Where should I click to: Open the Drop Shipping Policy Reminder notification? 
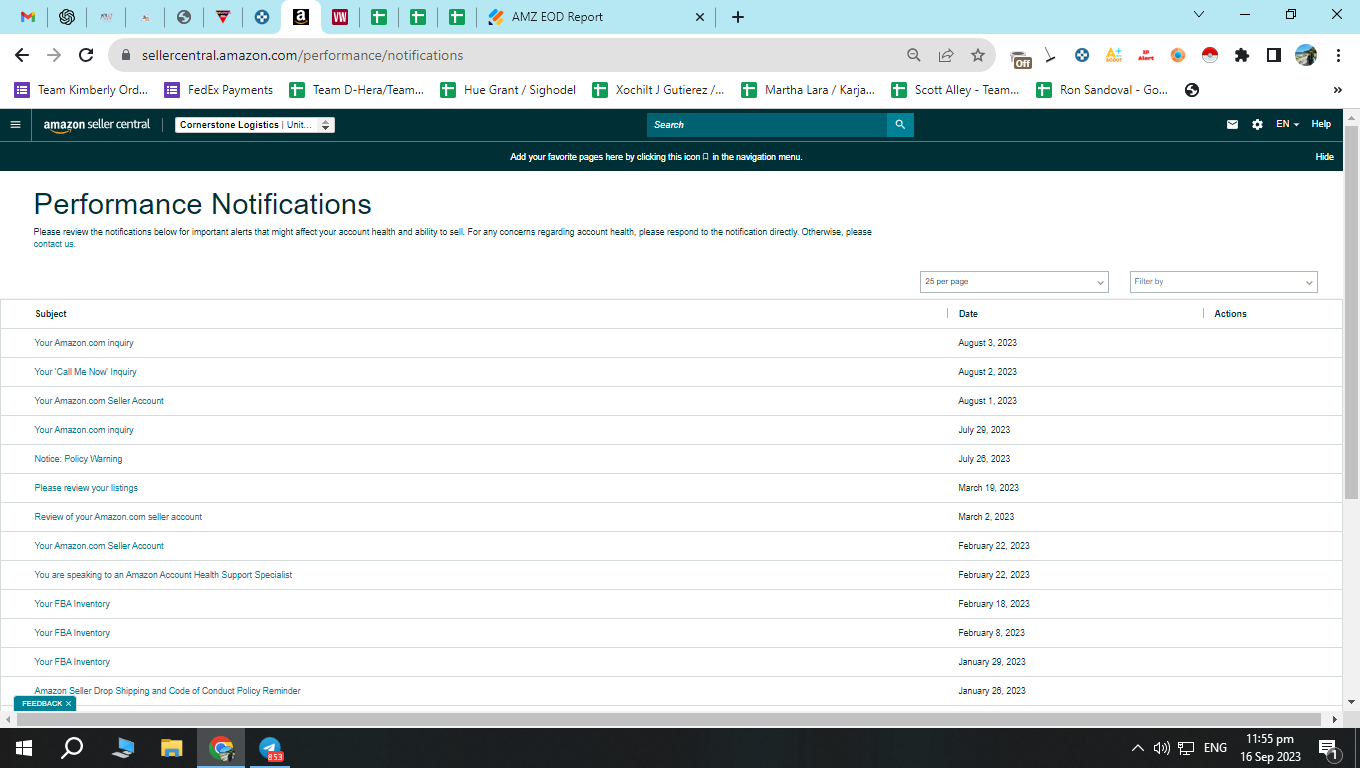167,691
